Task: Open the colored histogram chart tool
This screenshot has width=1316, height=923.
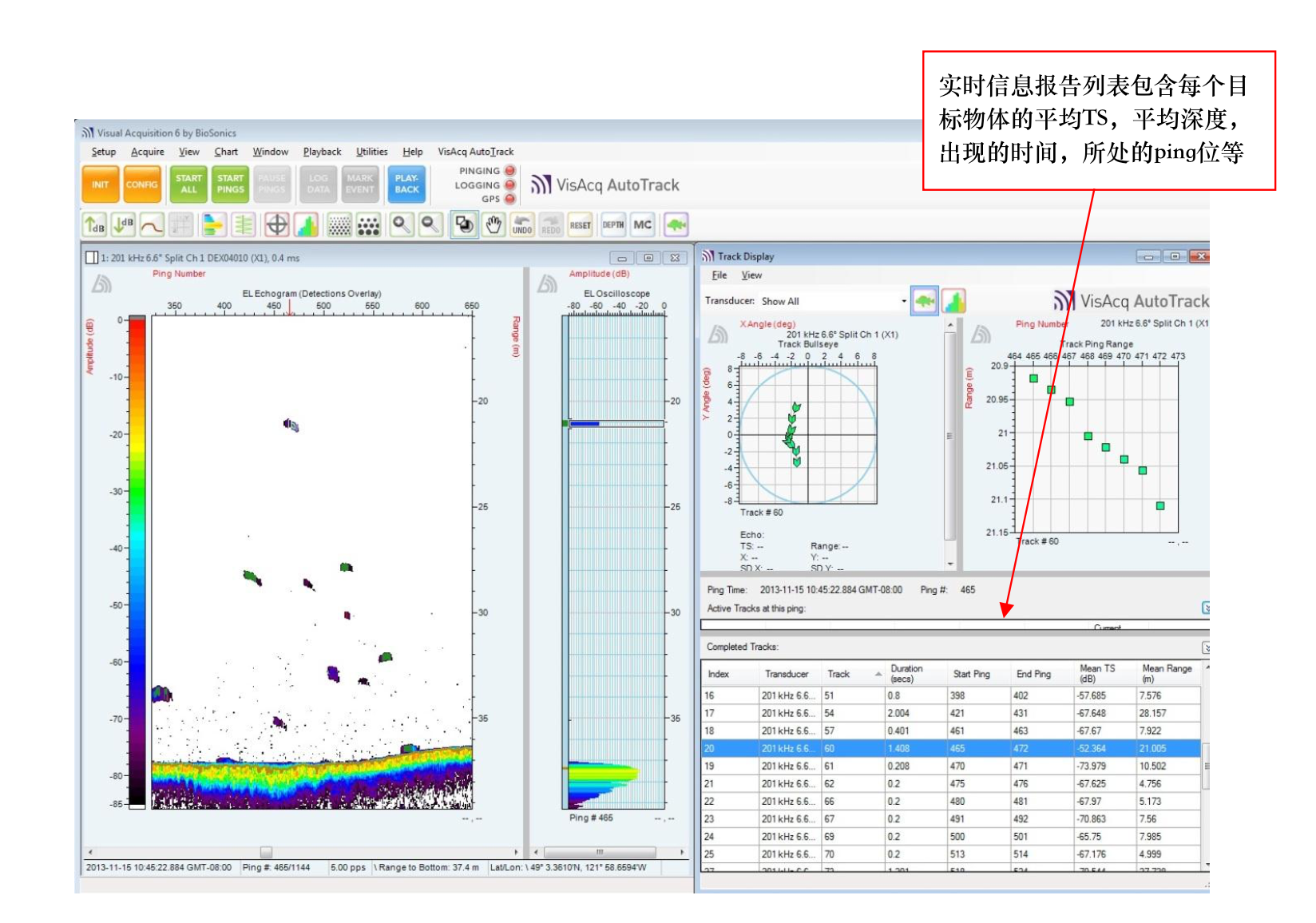Action: (x=306, y=225)
